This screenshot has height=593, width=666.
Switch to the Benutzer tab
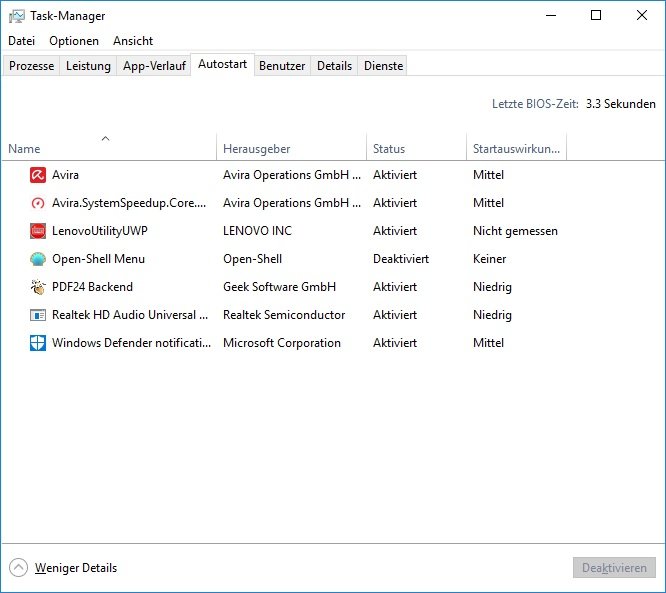(x=282, y=66)
